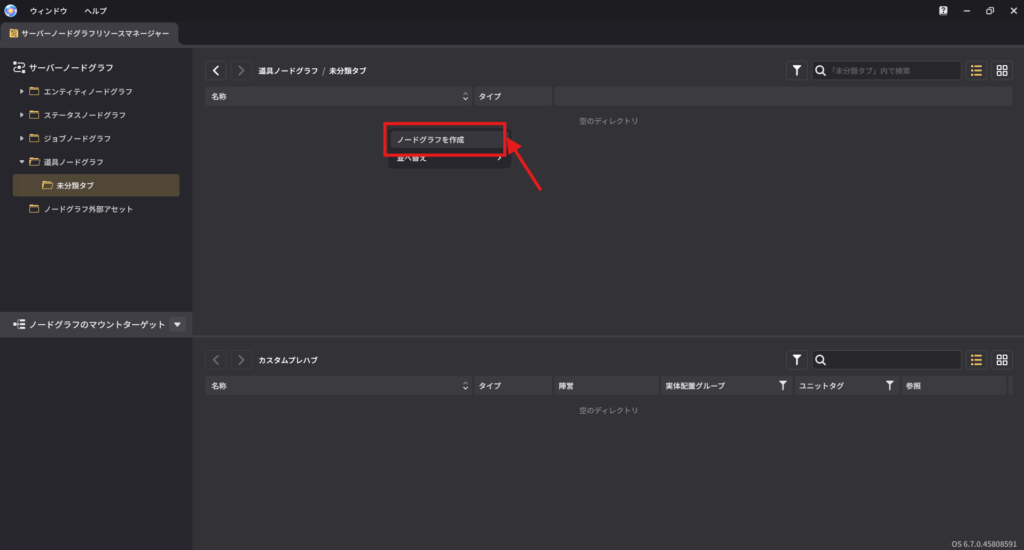Image resolution: width=1024 pixels, height=550 pixels.
Task: Select the エンティティノードグラフ tree item
Action: 88,91
